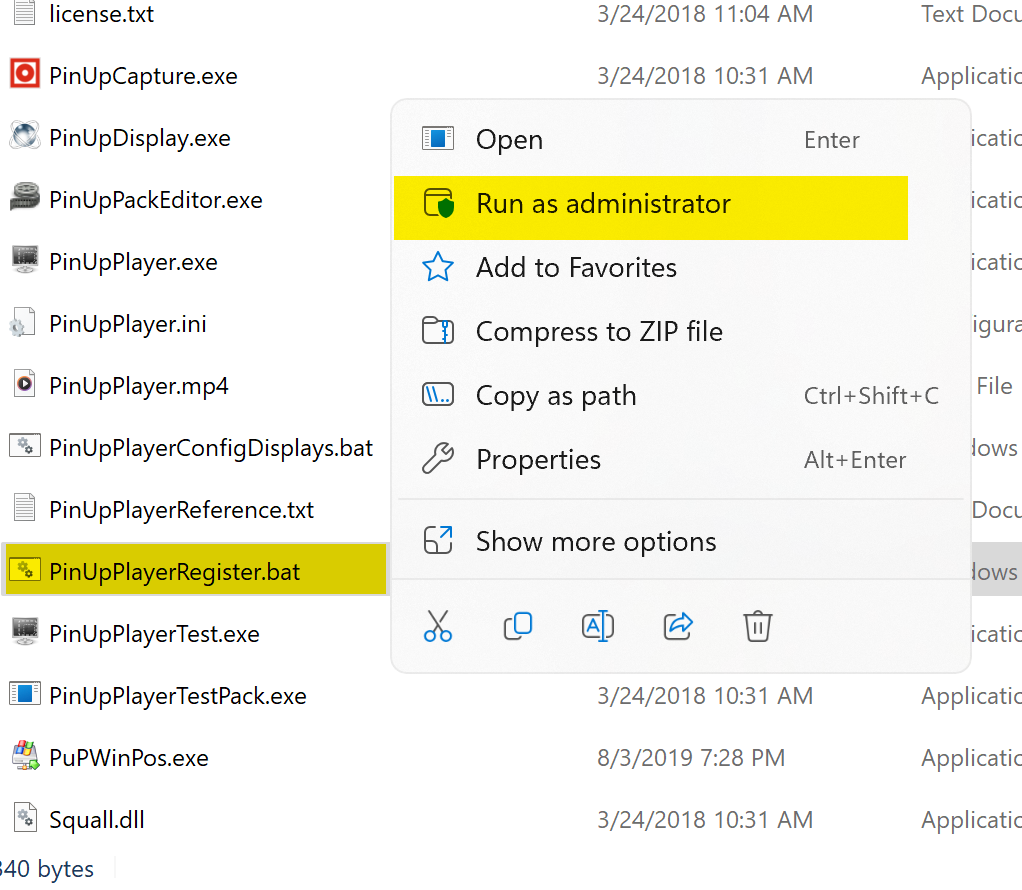This screenshot has height=890, width=1022.
Task: Click the Delete trash can icon
Action: 758,626
